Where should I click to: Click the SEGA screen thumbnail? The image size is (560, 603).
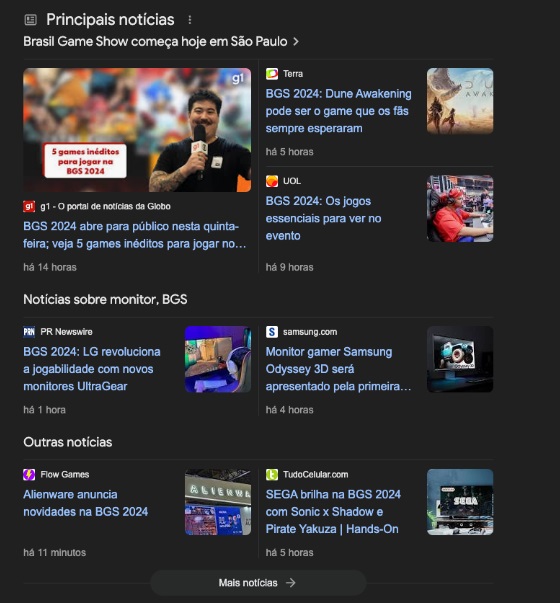click(x=460, y=502)
